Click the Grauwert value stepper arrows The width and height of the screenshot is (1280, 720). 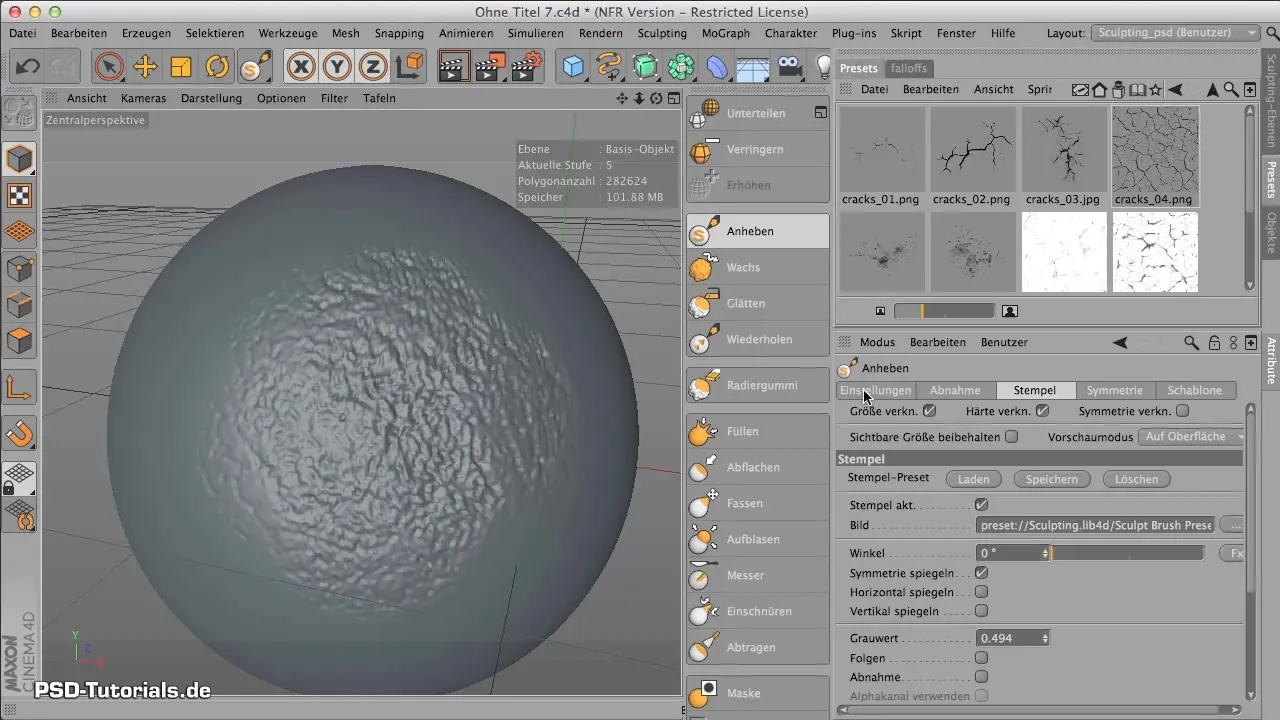(x=1045, y=638)
